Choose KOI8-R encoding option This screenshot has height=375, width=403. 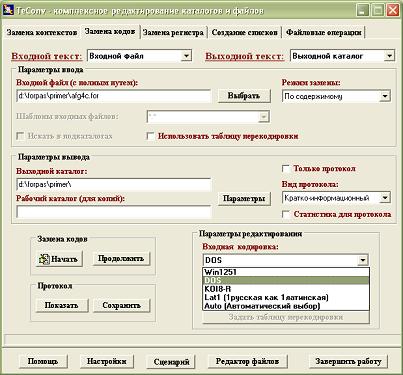coord(286,289)
